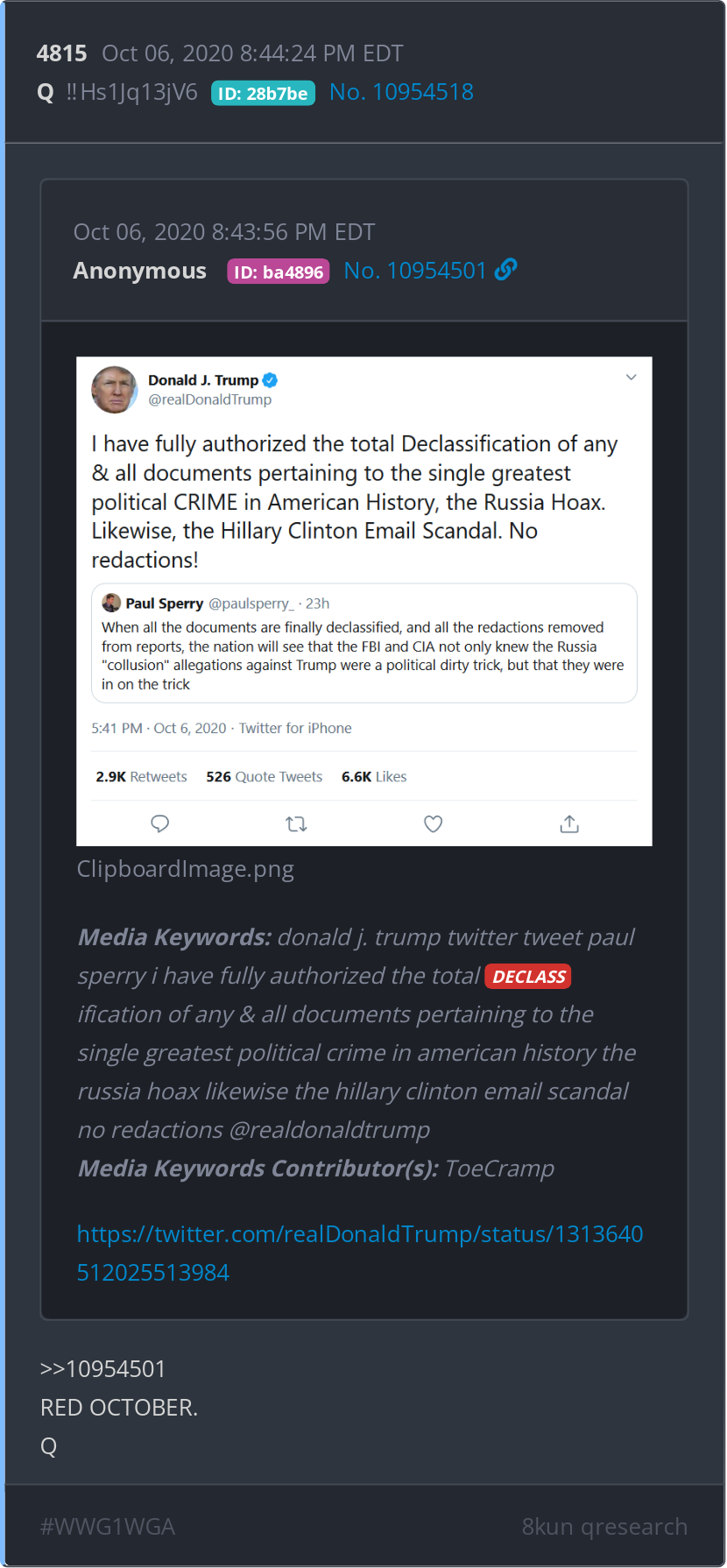The image size is (727, 1568).
Task: Click the Twitter verified badge
Action: click(x=270, y=380)
